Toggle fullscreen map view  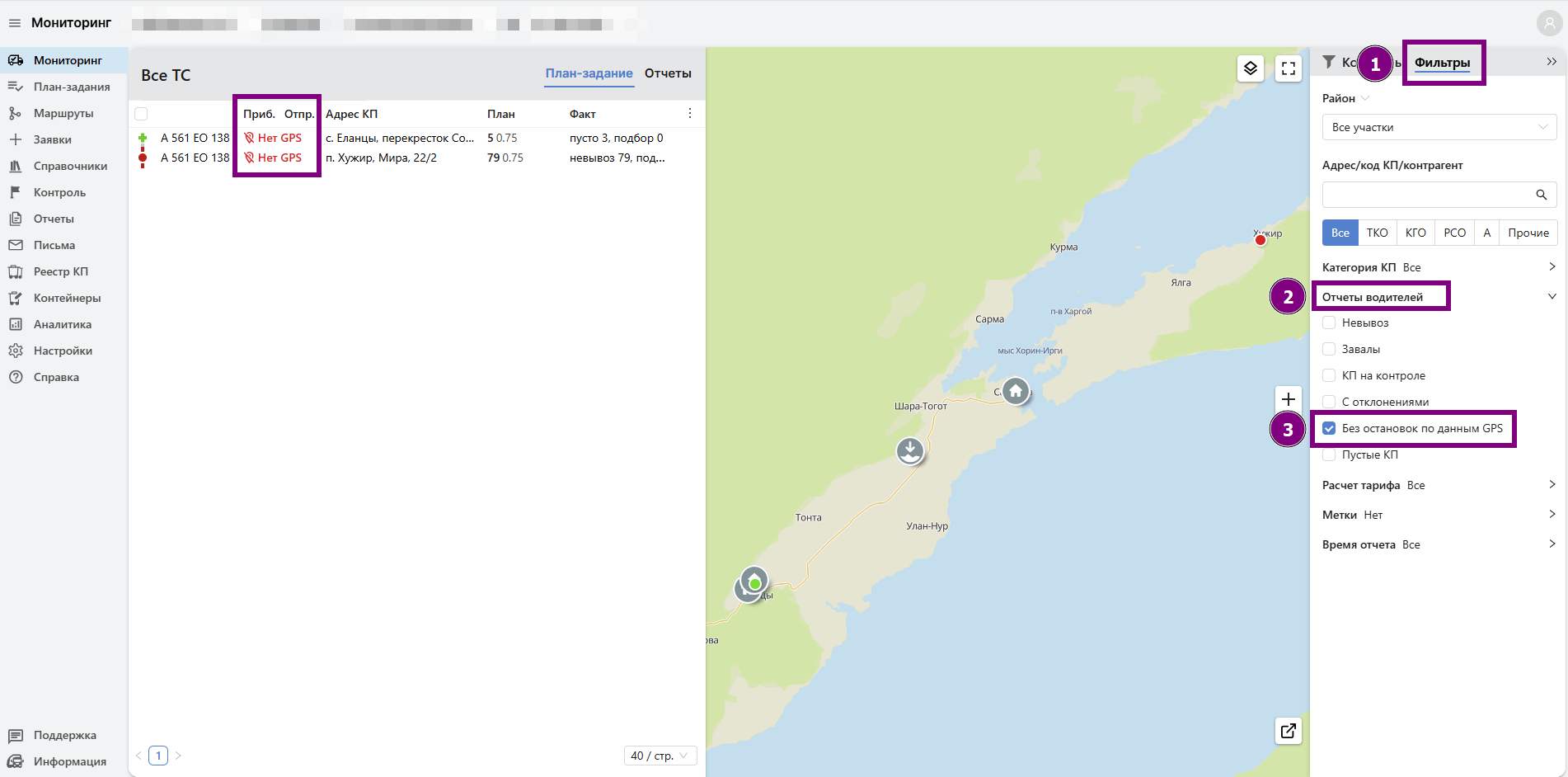[x=1289, y=68]
